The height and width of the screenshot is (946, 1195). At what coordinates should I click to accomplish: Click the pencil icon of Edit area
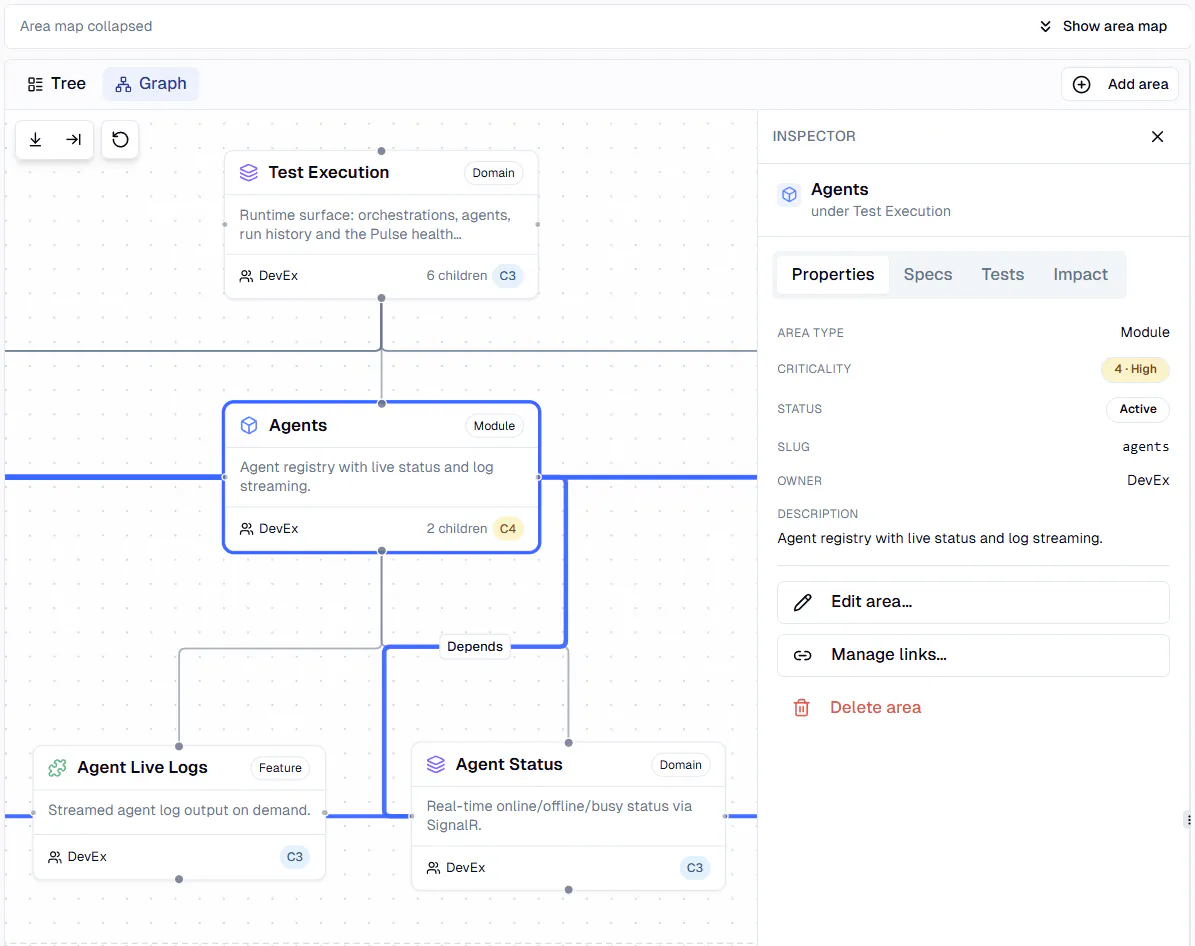(x=803, y=602)
